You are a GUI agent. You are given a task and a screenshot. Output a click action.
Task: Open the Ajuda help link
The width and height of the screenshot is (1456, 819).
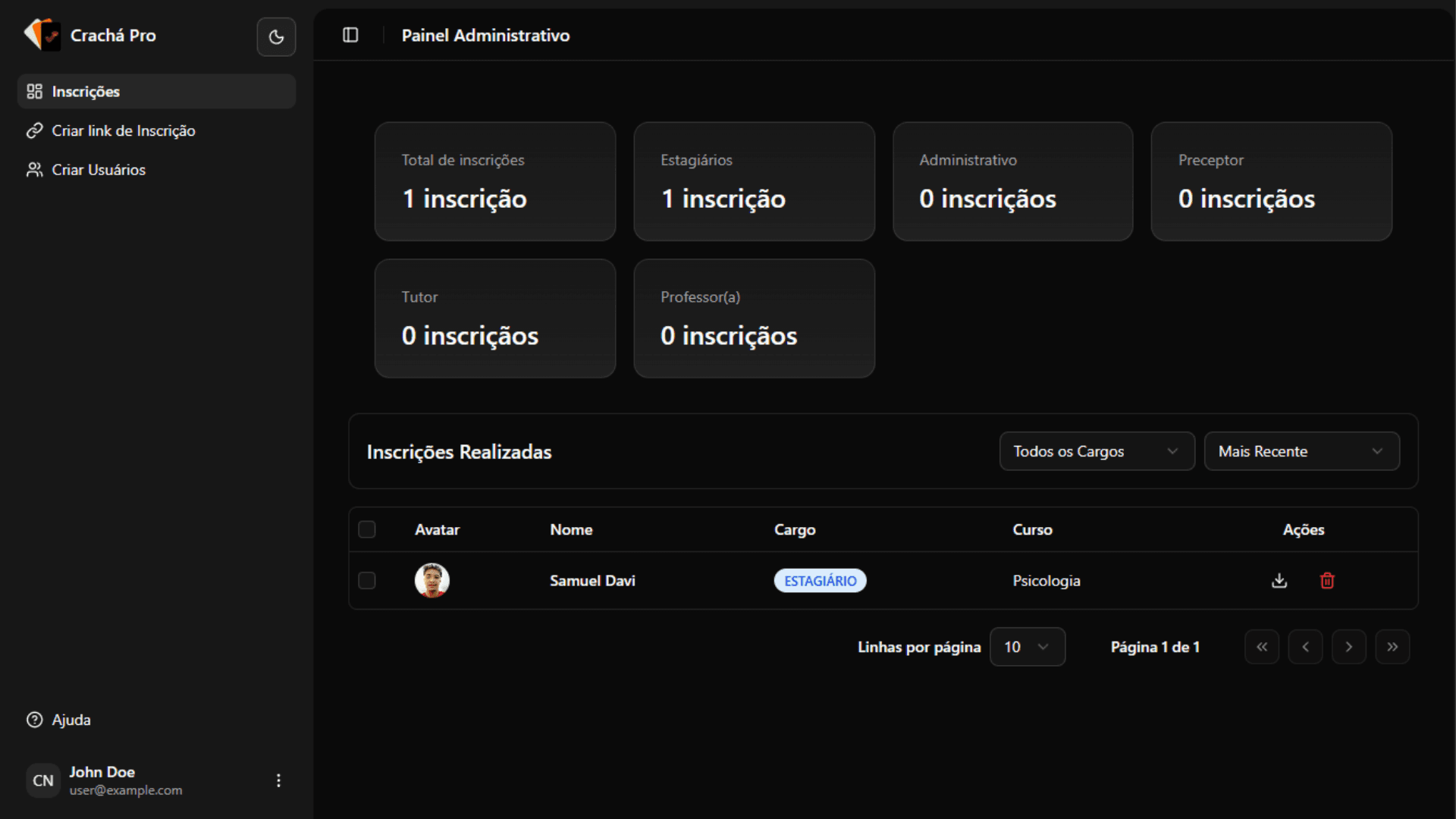tap(71, 720)
